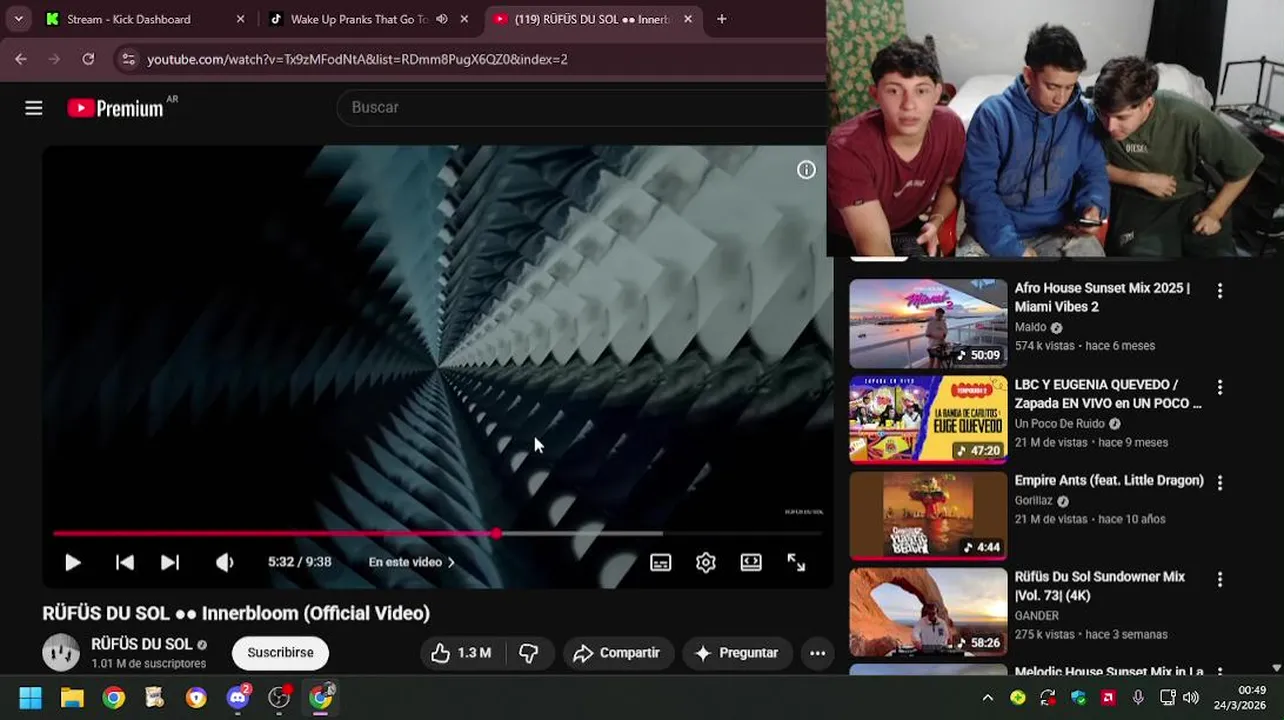Open options for LBC Y EUGENIA QUEVEDO
This screenshot has width=1284, height=720.
[1219, 387]
